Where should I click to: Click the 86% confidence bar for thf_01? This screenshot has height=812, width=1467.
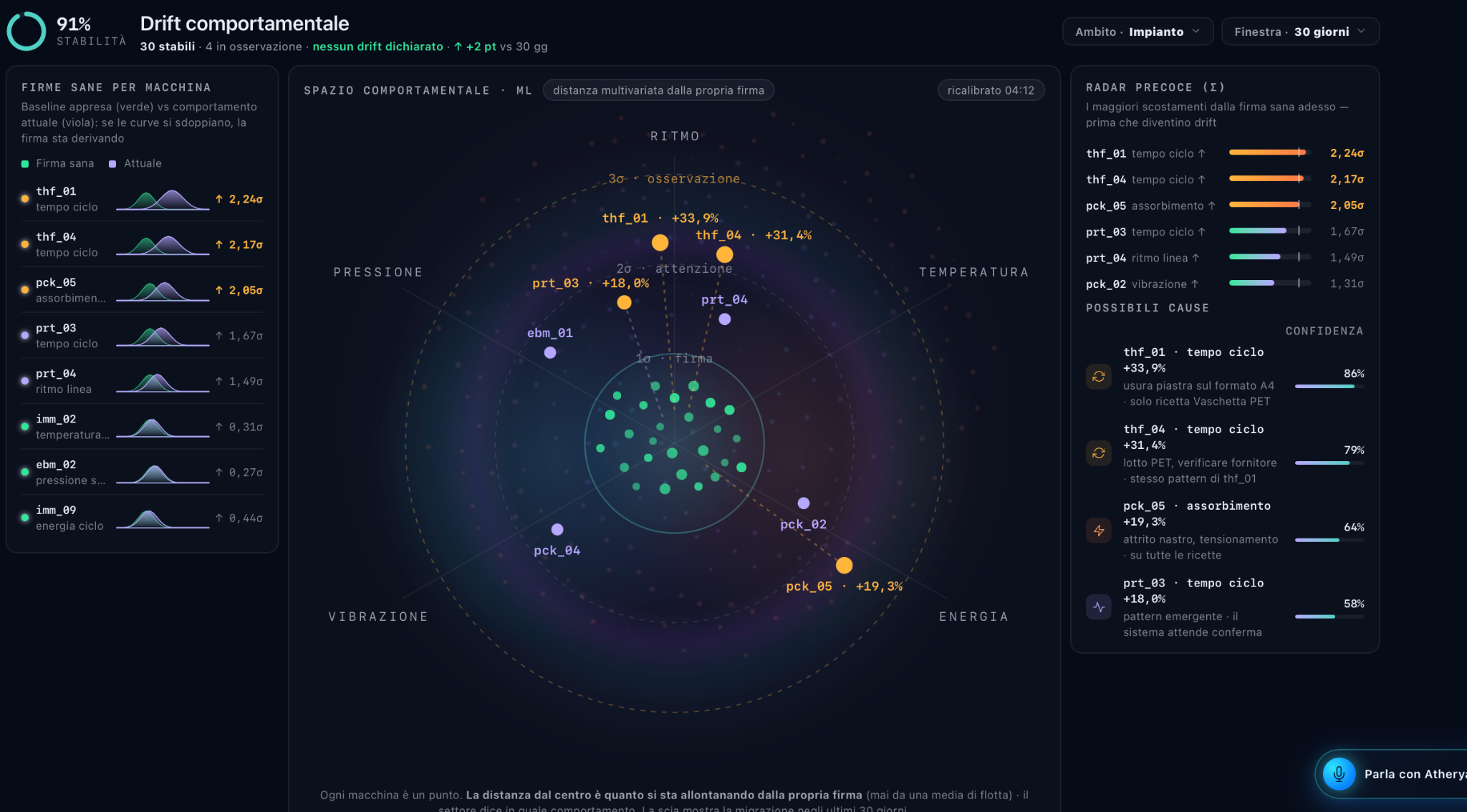click(x=1329, y=387)
